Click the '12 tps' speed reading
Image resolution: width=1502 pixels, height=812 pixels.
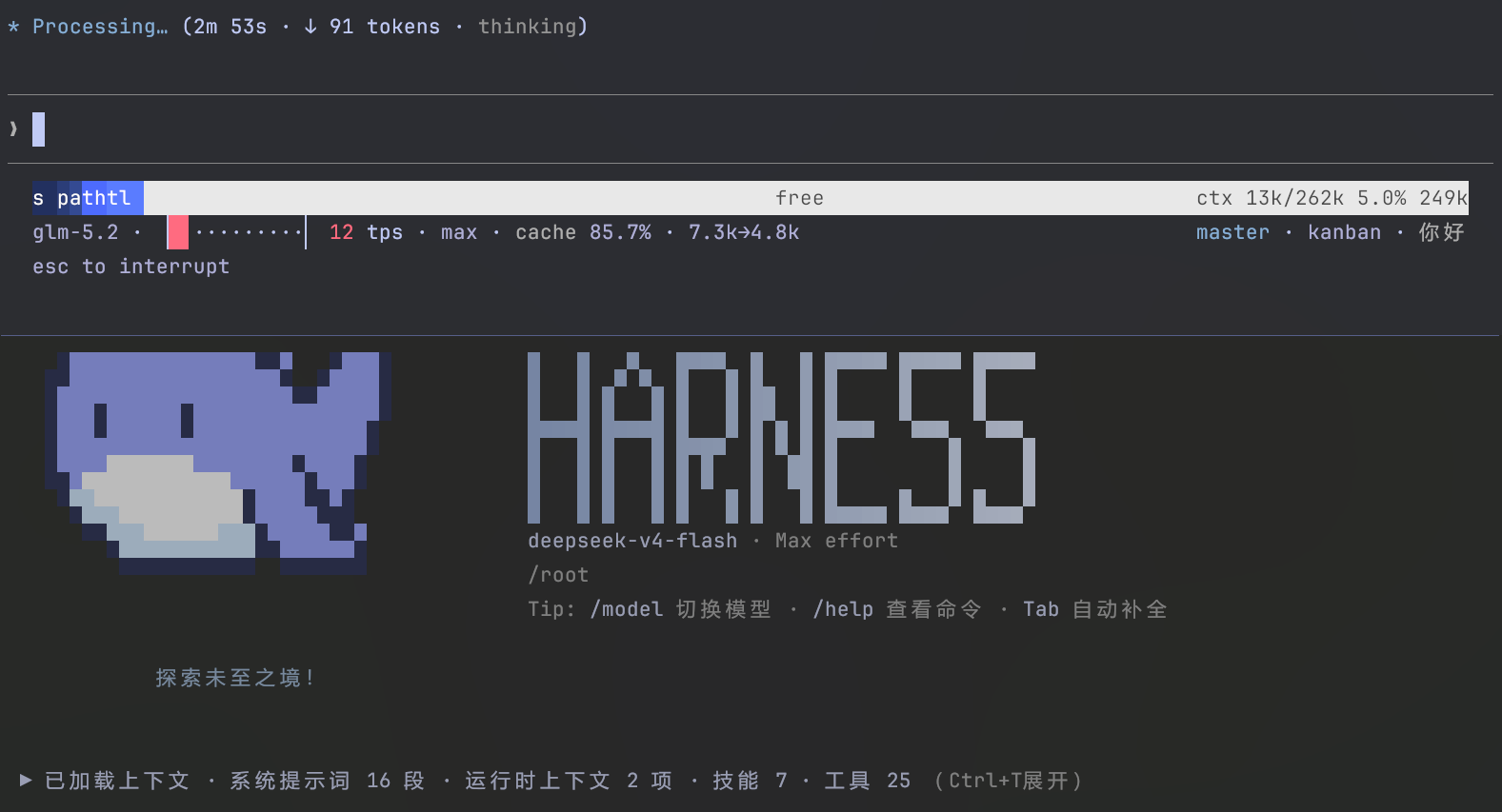coord(367,232)
